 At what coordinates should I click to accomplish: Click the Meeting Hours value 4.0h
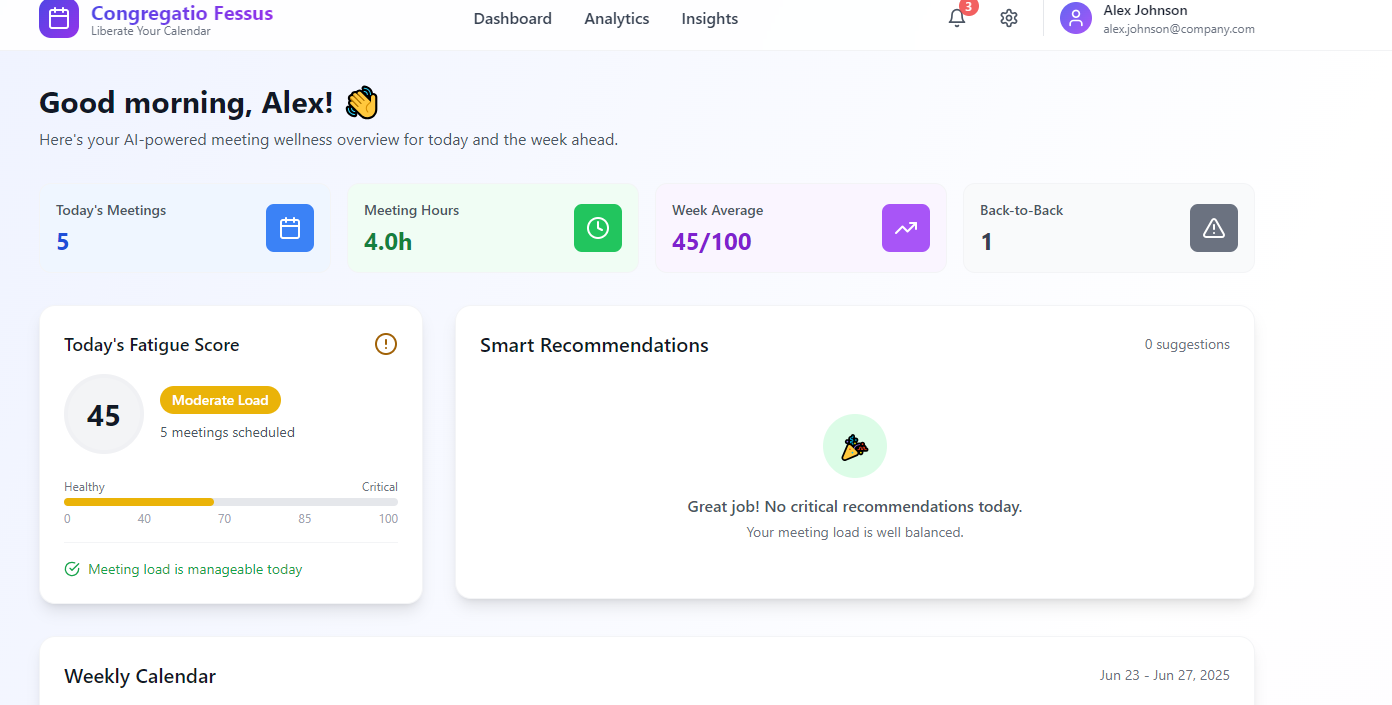coord(388,242)
